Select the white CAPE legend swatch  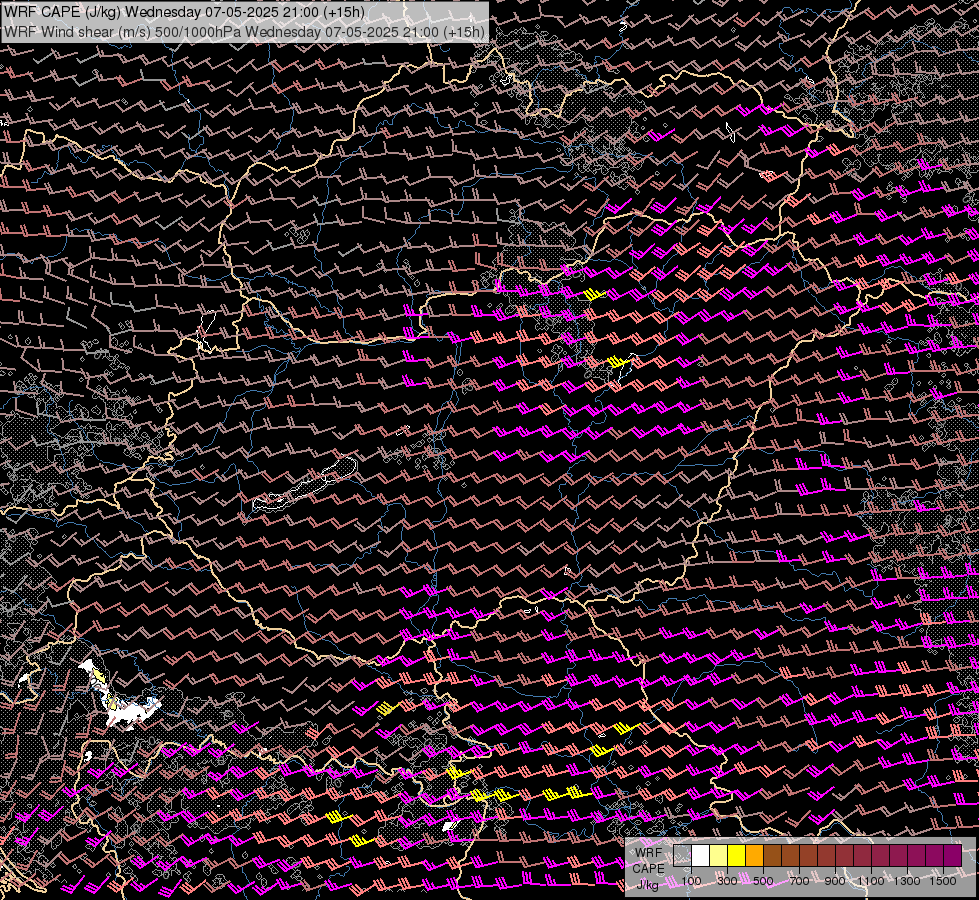[x=701, y=855]
